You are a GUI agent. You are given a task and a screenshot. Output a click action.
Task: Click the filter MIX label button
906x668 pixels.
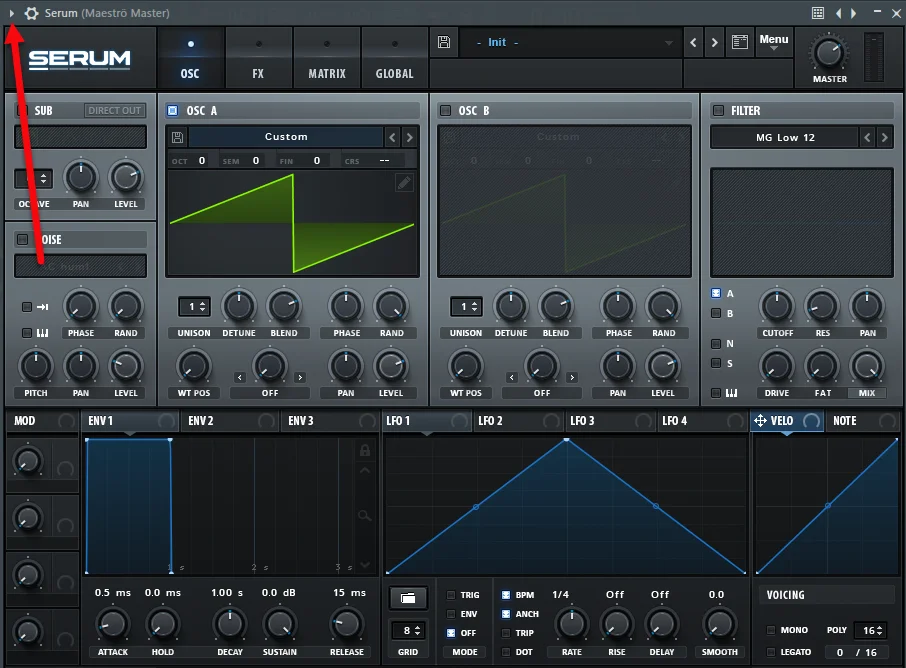pos(867,393)
